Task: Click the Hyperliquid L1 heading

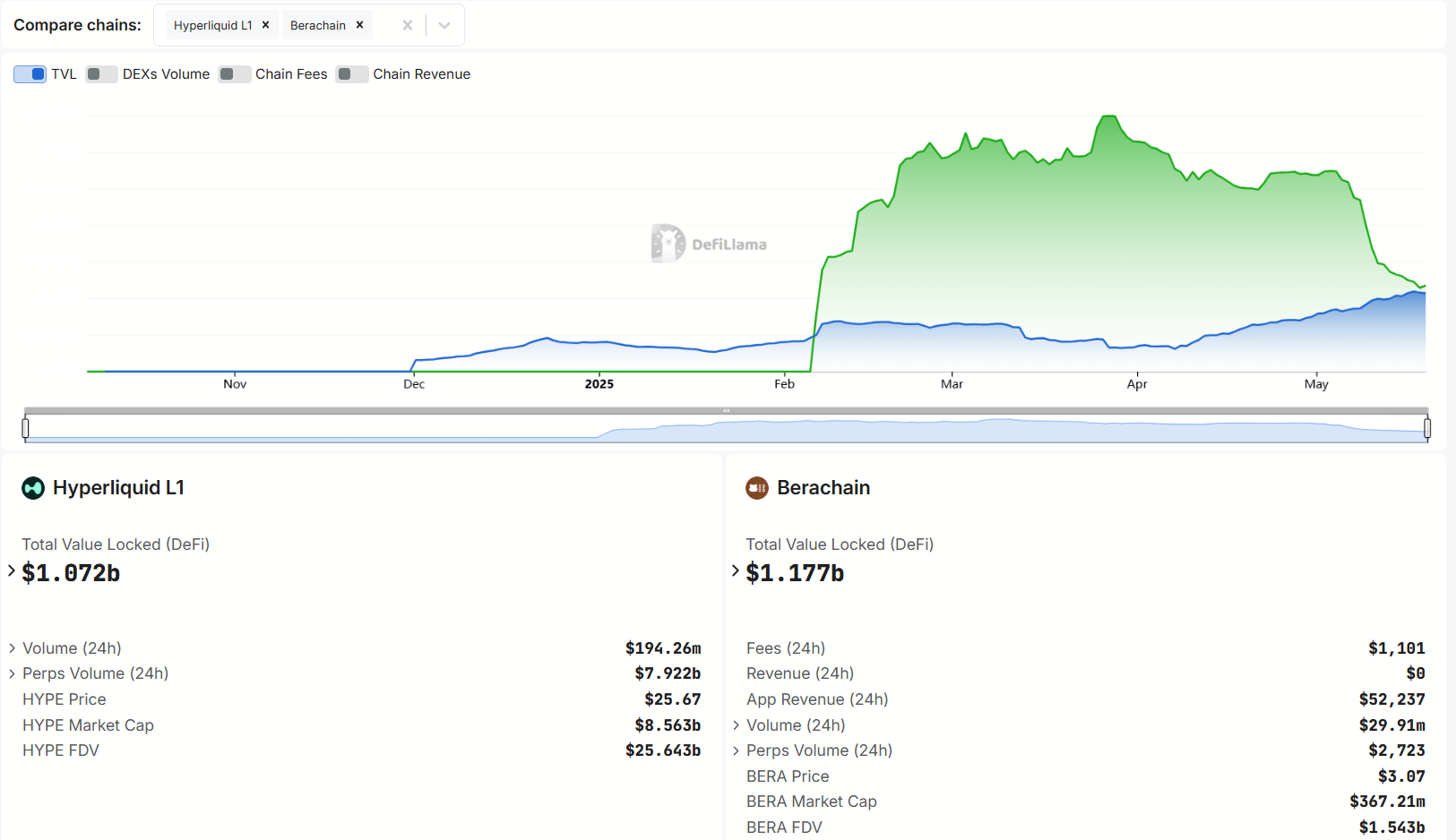Action: 118,488
